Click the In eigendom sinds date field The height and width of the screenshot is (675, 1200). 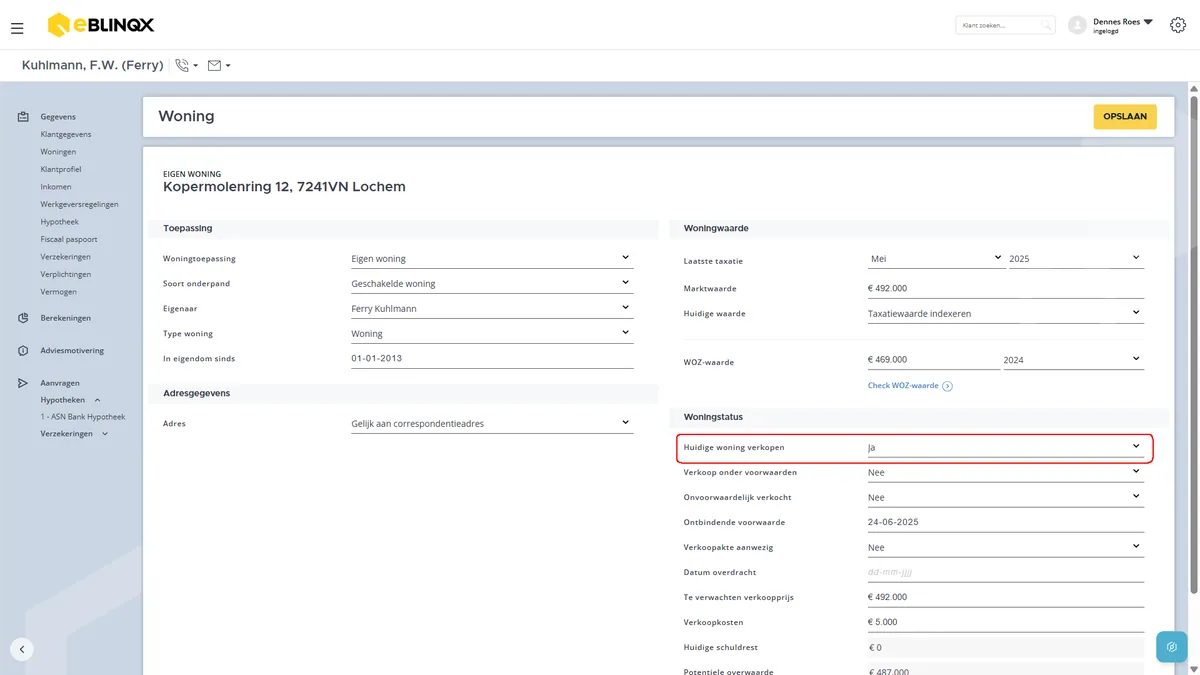tap(492, 358)
